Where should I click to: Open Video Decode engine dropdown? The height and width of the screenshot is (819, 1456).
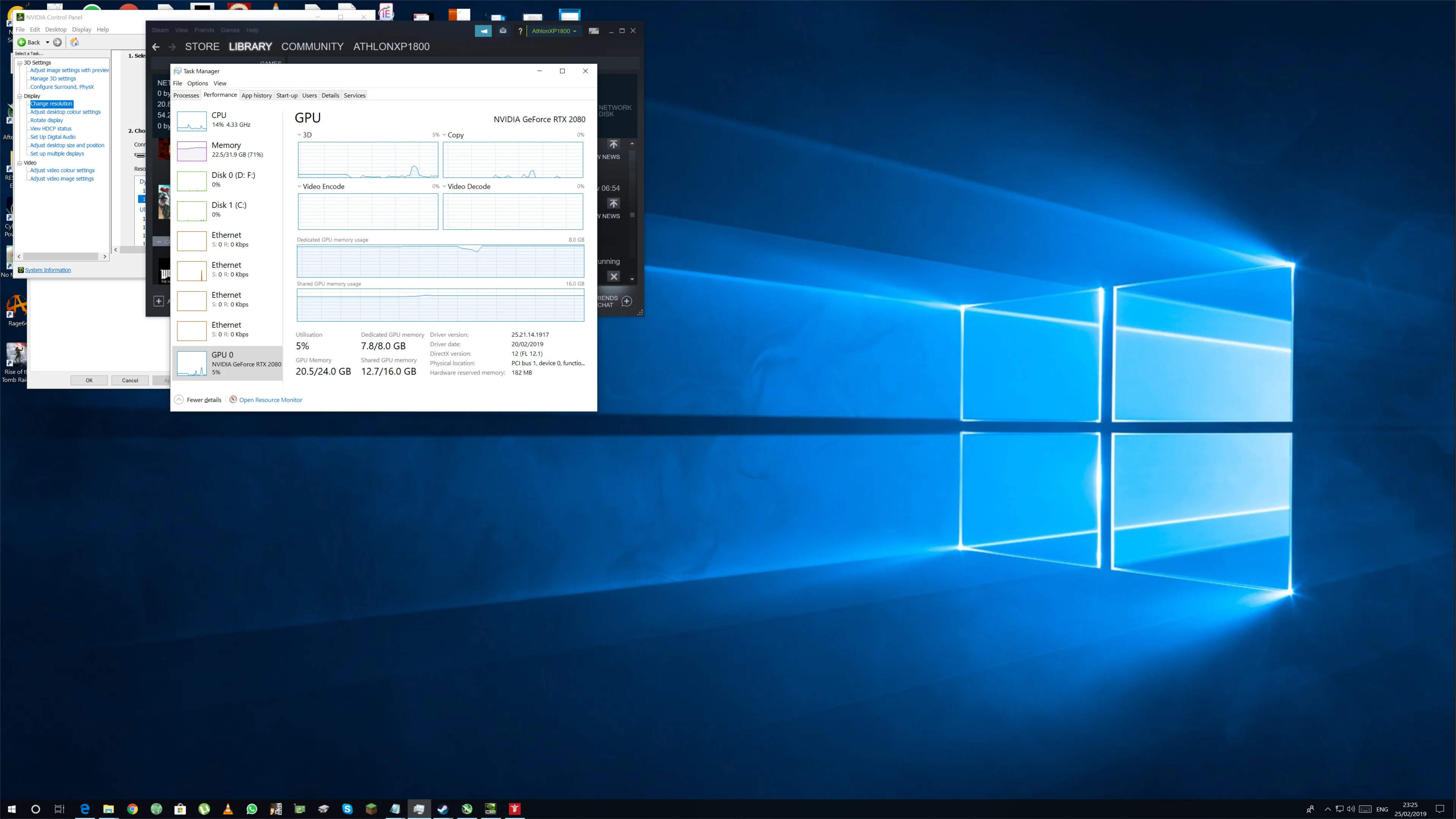(x=444, y=187)
